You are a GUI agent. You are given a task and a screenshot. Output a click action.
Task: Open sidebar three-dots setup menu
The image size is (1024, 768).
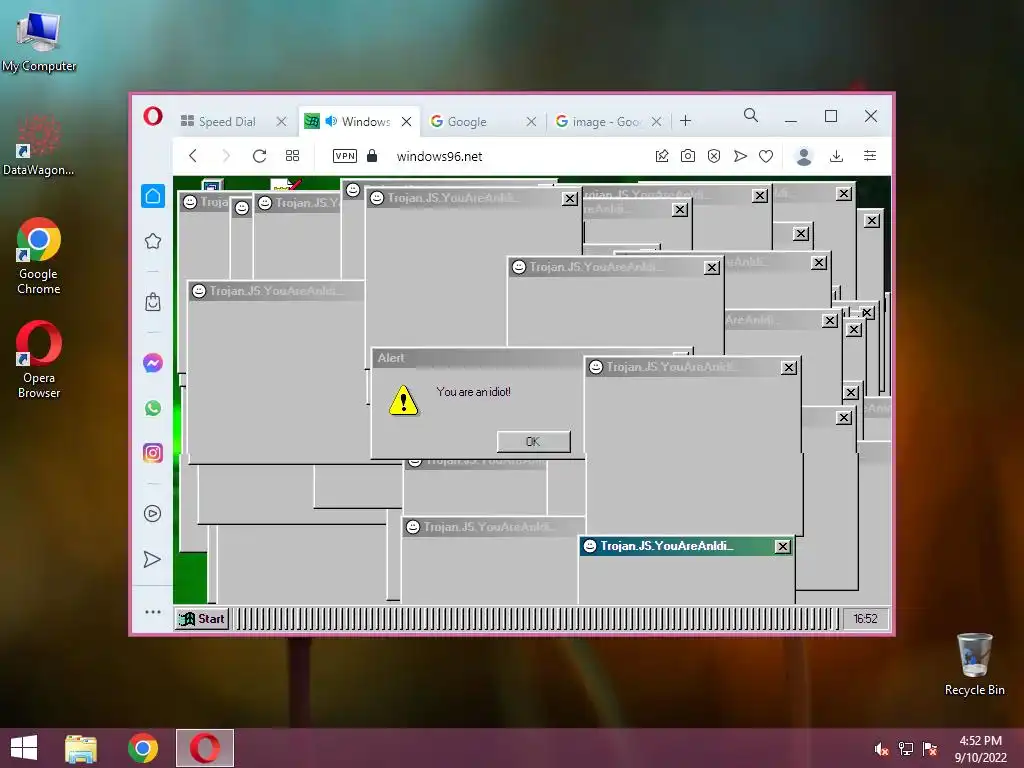[x=153, y=612]
